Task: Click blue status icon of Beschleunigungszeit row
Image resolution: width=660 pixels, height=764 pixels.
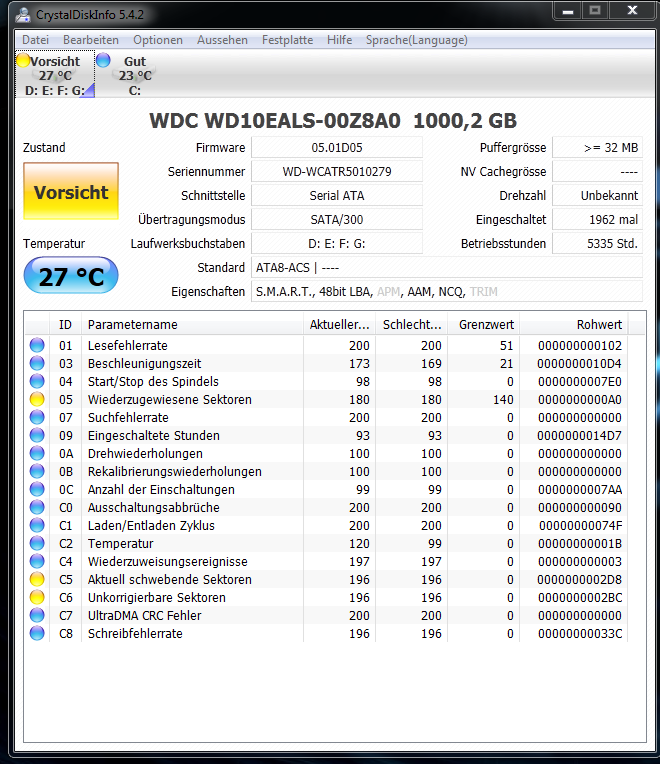Action: [x=37, y=363]
